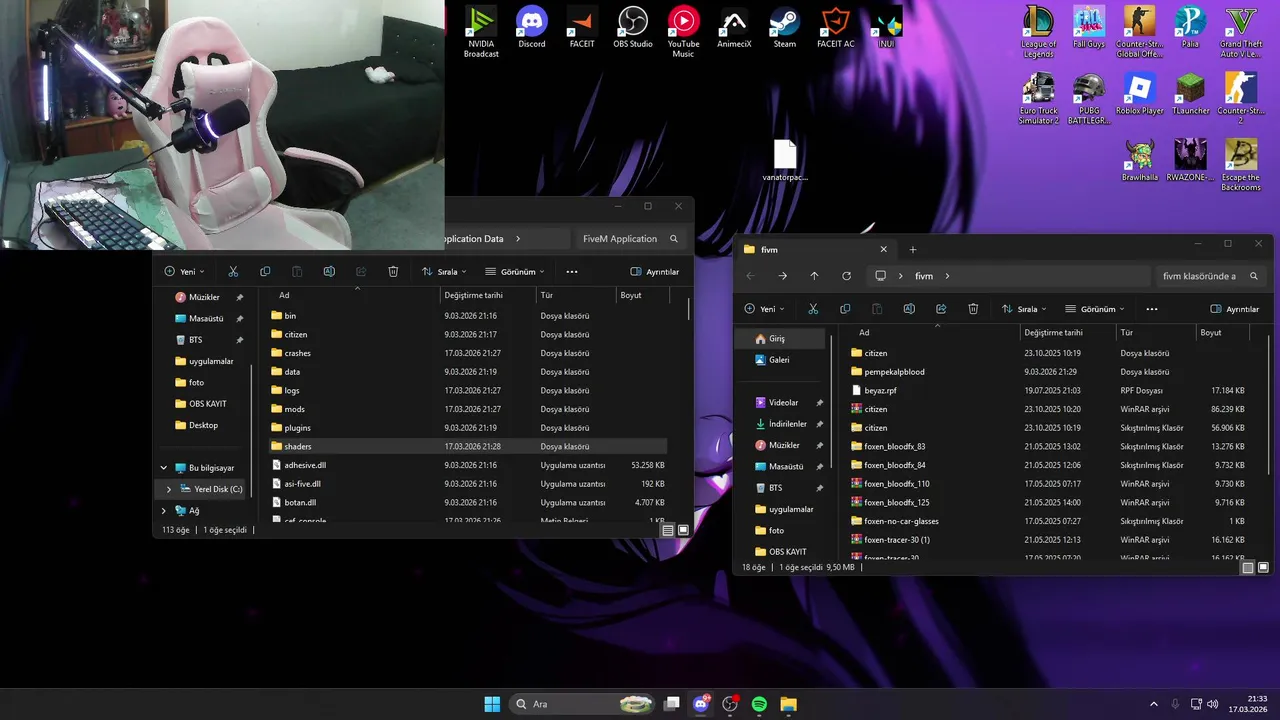Open more options (…) in FiveM Application Data window
Image resolution: width=1280 pixels, height=720 pixels.
[572, 271]
